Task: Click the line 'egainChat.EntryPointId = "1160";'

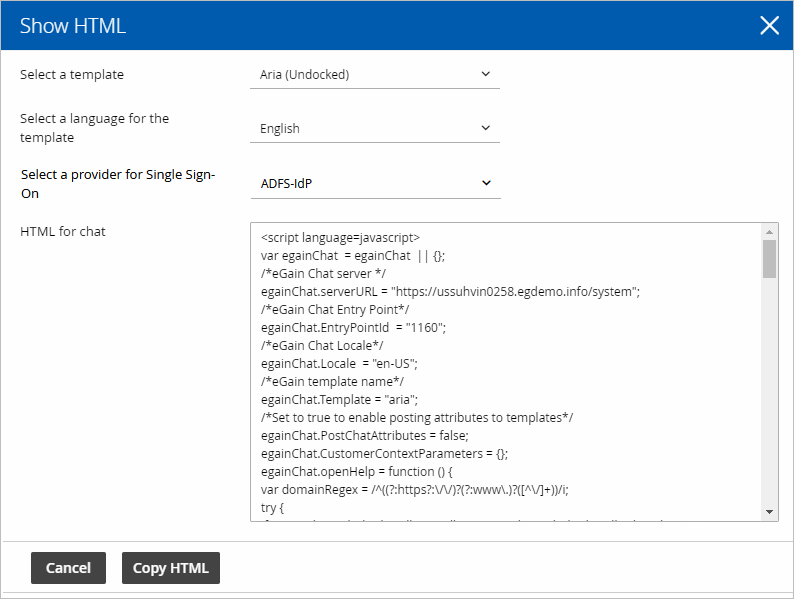Action: pyautogui.click(x=353, y=328)
